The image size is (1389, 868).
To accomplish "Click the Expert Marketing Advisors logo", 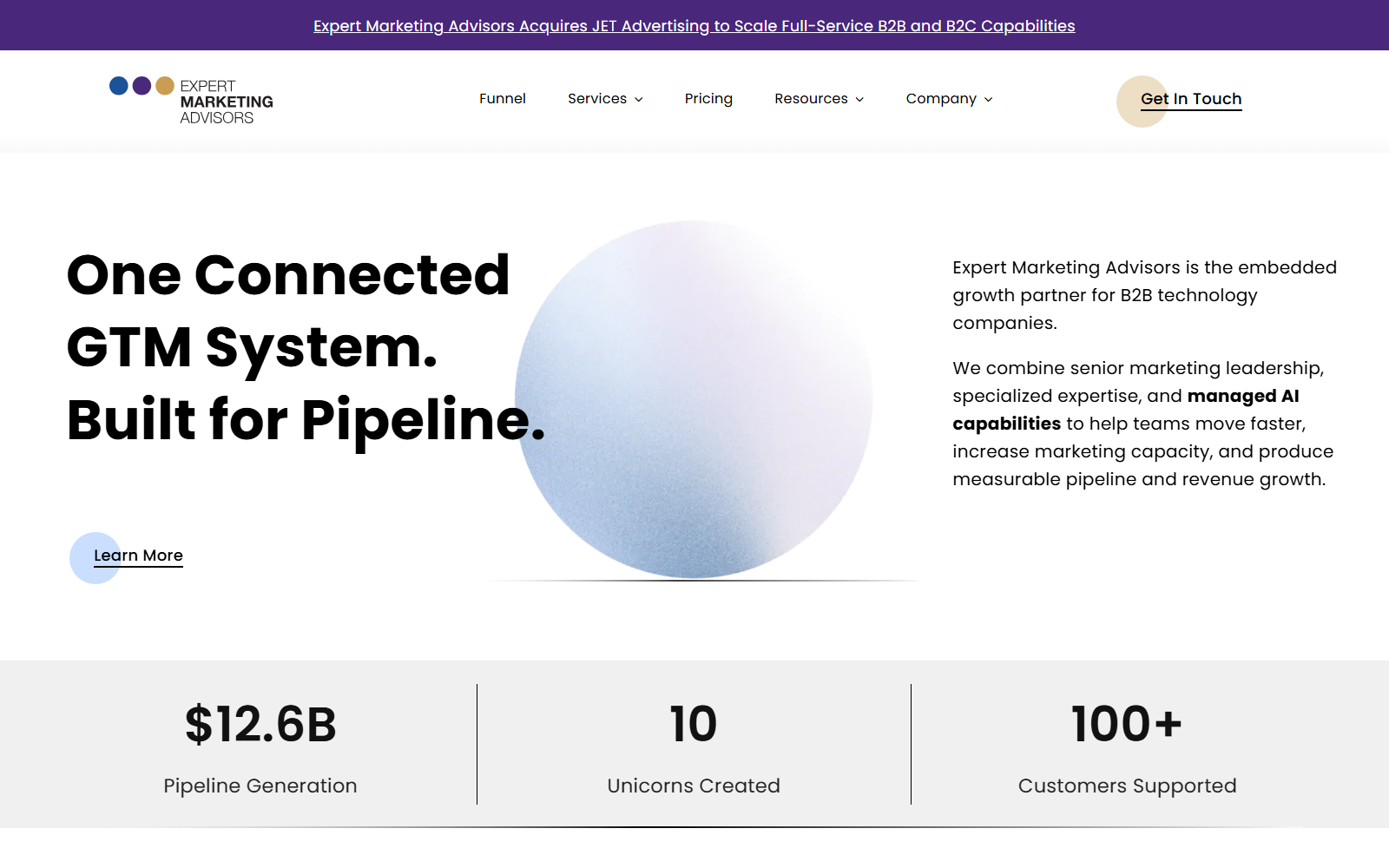I will coord(191,101).
